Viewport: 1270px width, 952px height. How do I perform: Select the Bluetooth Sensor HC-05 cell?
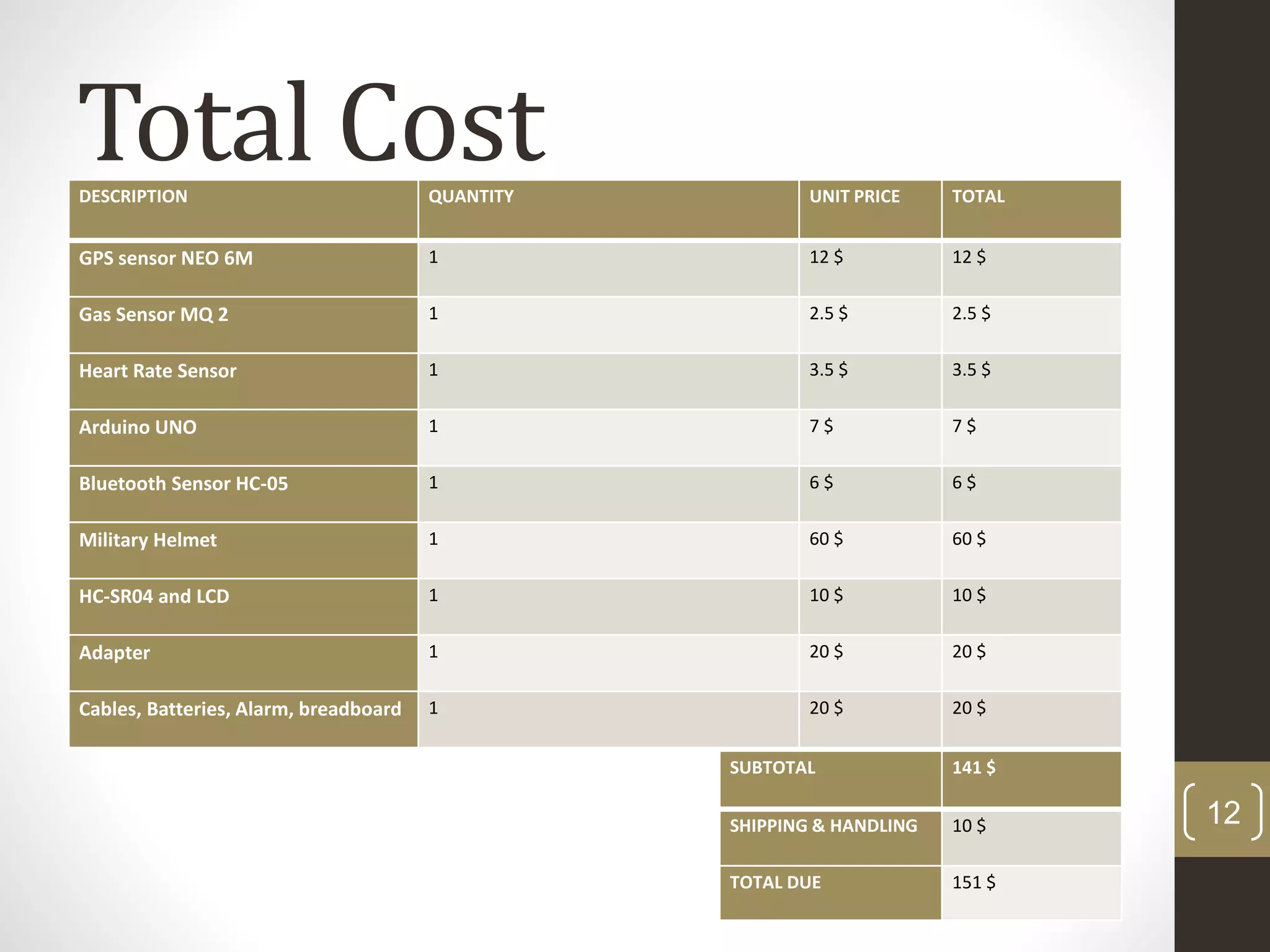183,484
